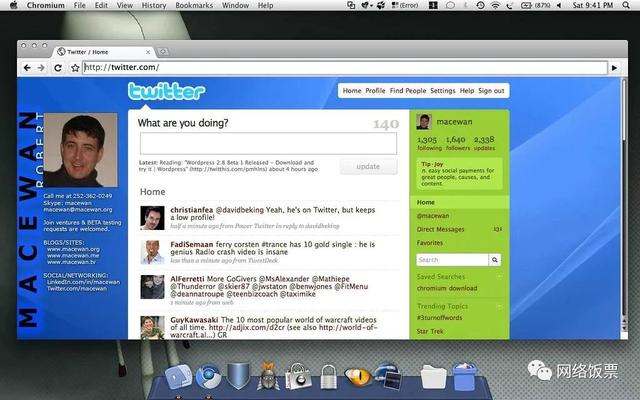Click the Twitter logo
640x400 pixels.
click(x=167, y=91)
